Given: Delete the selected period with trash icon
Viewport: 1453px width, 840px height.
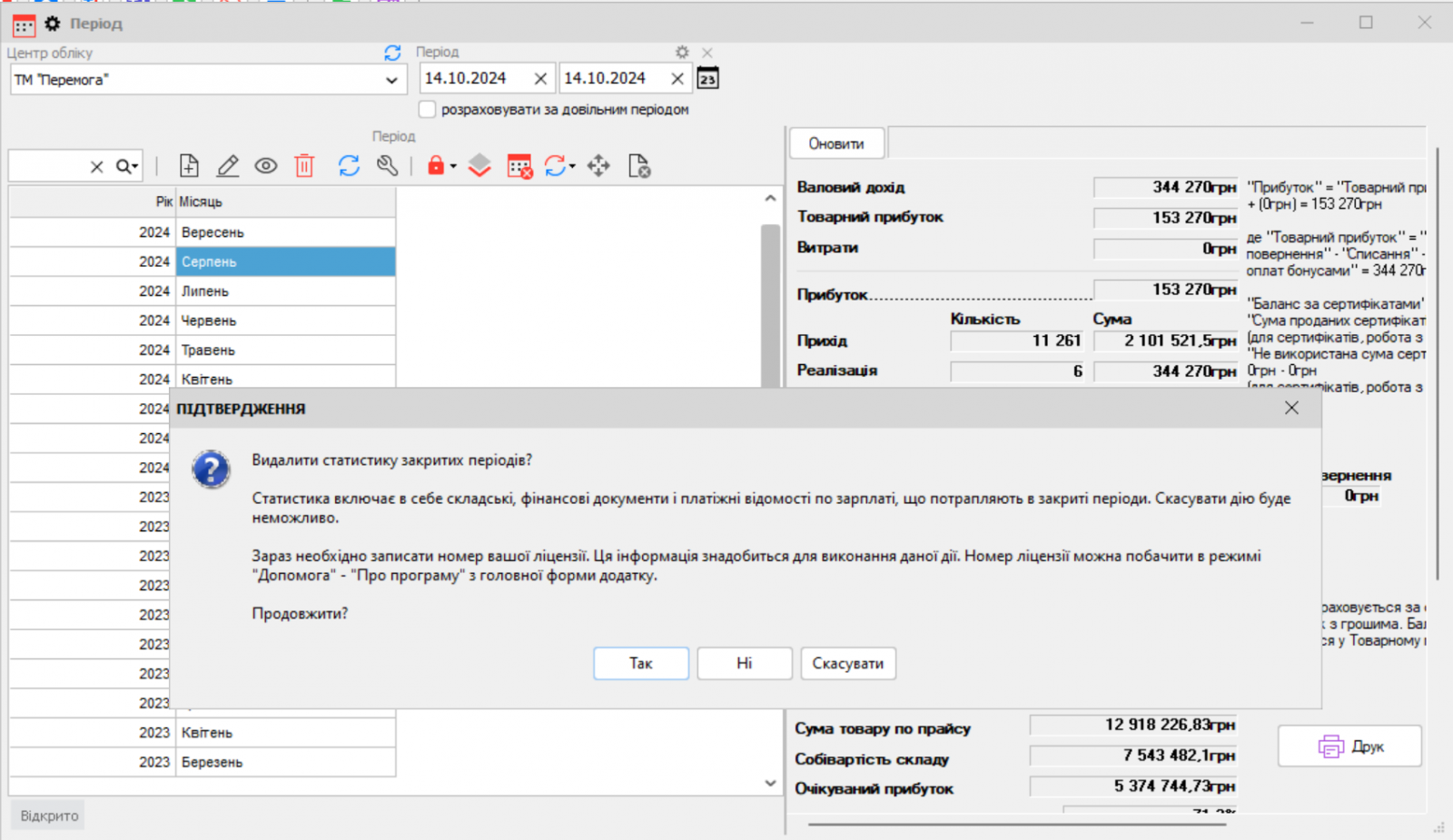Looking at the screenshot, I should pos(303,165).
